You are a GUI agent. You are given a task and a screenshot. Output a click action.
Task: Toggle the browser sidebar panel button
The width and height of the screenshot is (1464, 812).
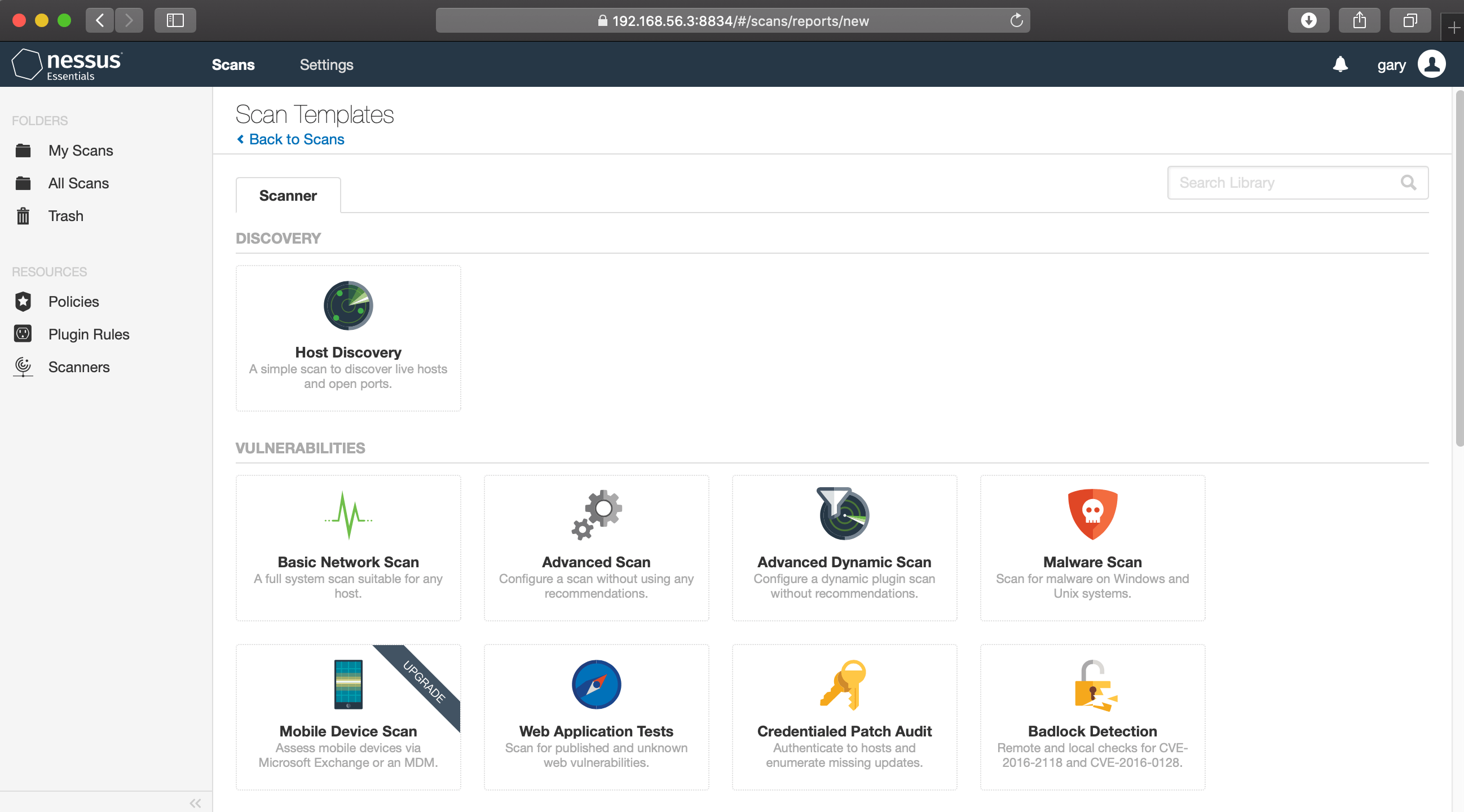tap(175, 20)
